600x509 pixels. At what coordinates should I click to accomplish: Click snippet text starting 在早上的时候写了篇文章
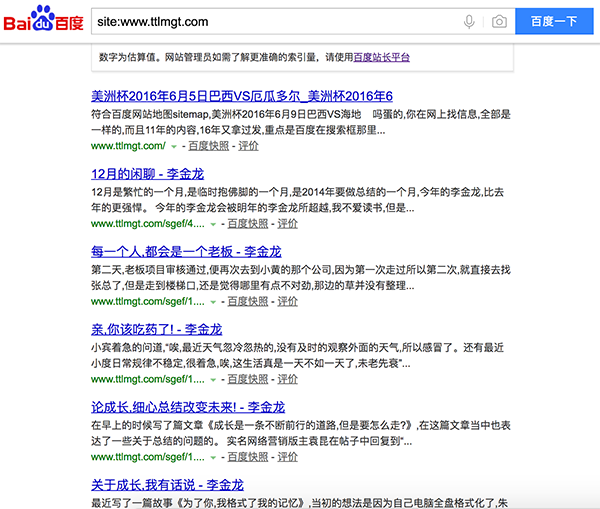[x=301, y=433]
